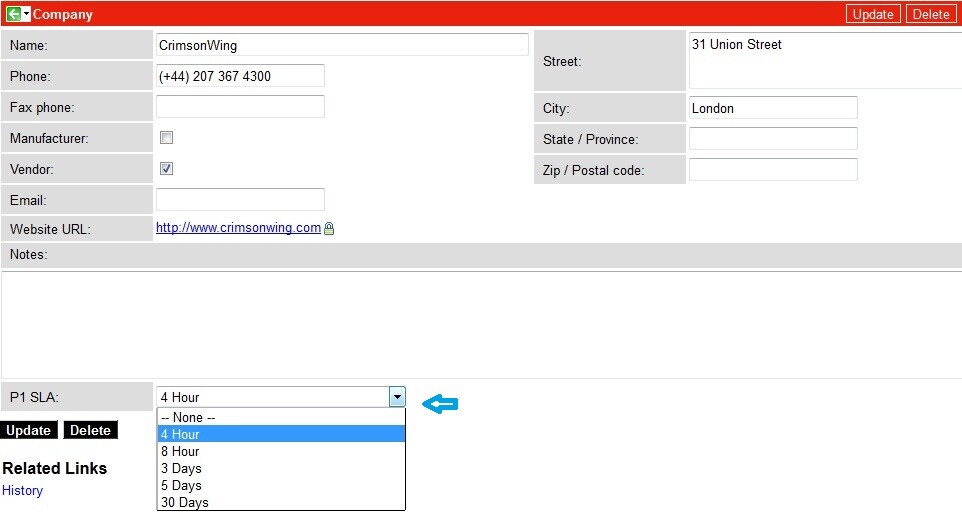Choose the '8 Hour' option
This screenshot has height=532, width=962.
pos(281,452)
